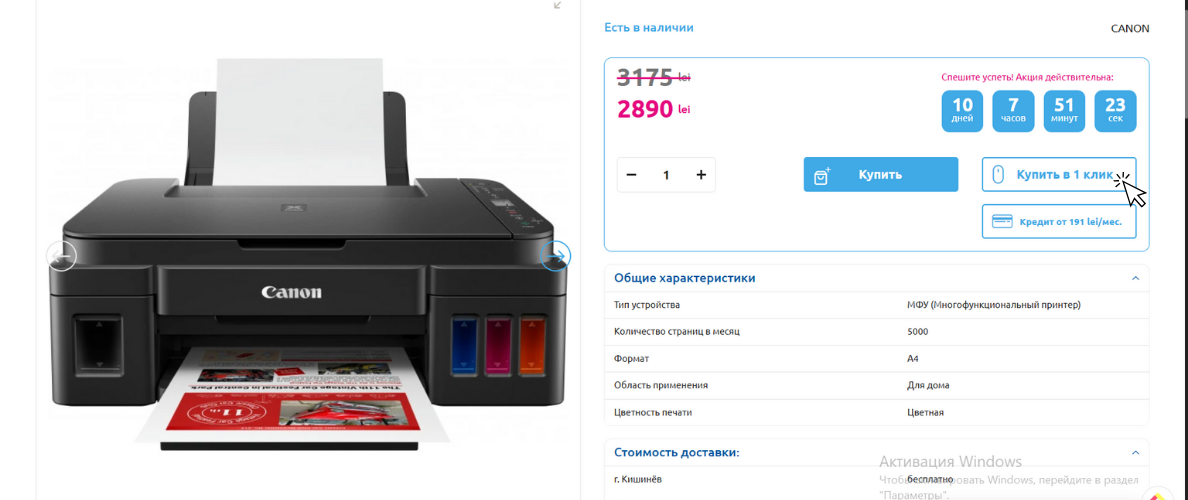Go to the previous product image arrow

click(61, 256)
